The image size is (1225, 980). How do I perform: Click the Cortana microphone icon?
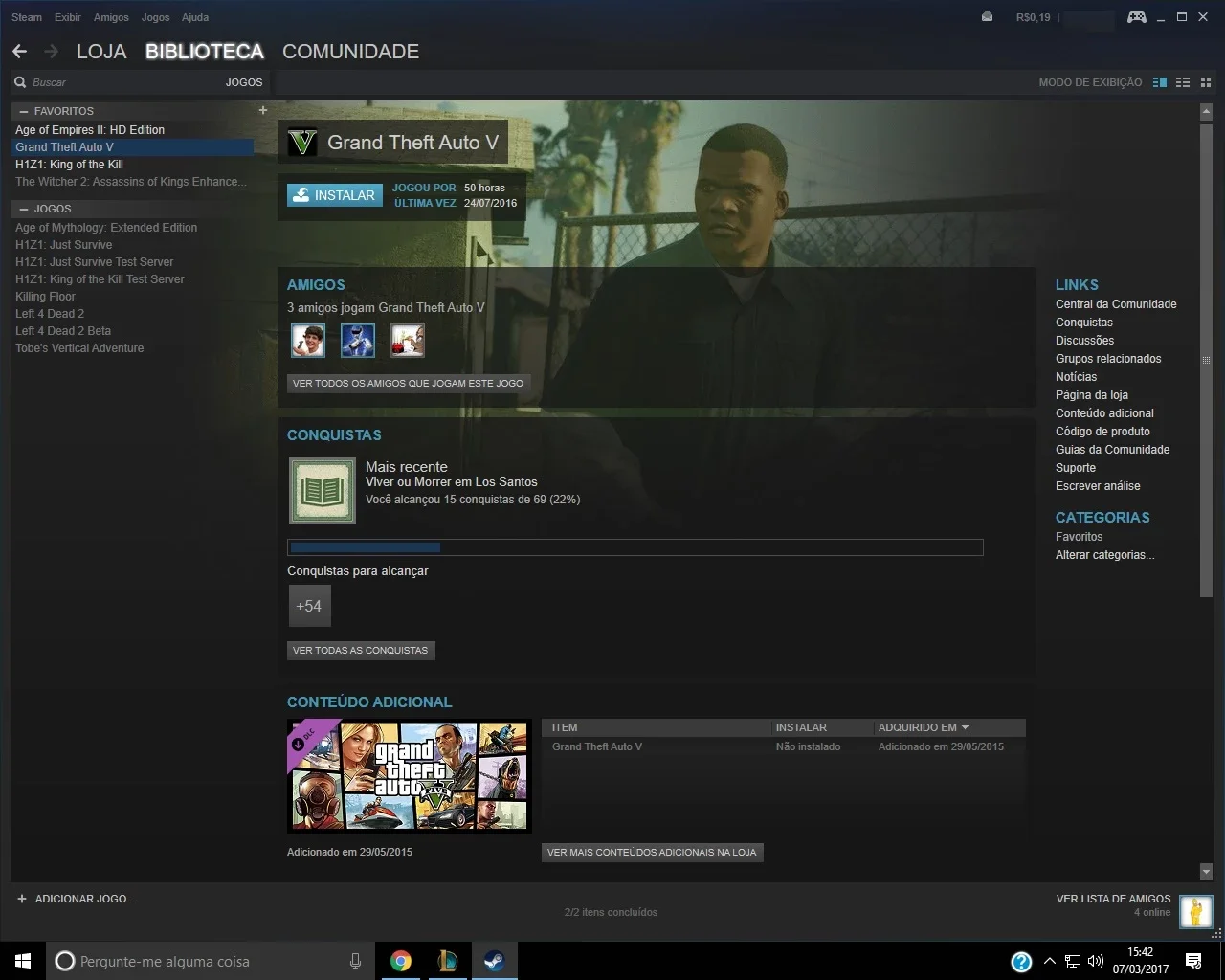click(x=355, y=961)
